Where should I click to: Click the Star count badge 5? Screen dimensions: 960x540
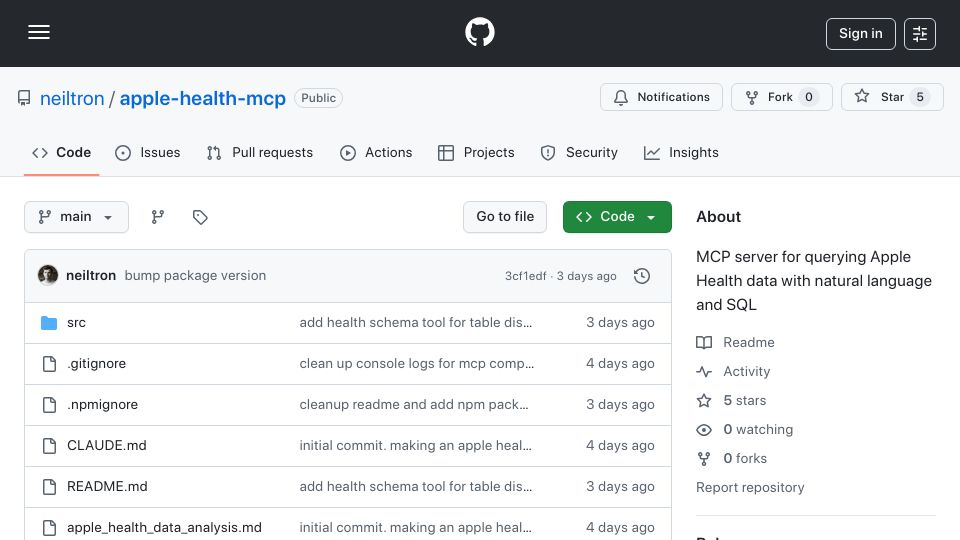920,97
